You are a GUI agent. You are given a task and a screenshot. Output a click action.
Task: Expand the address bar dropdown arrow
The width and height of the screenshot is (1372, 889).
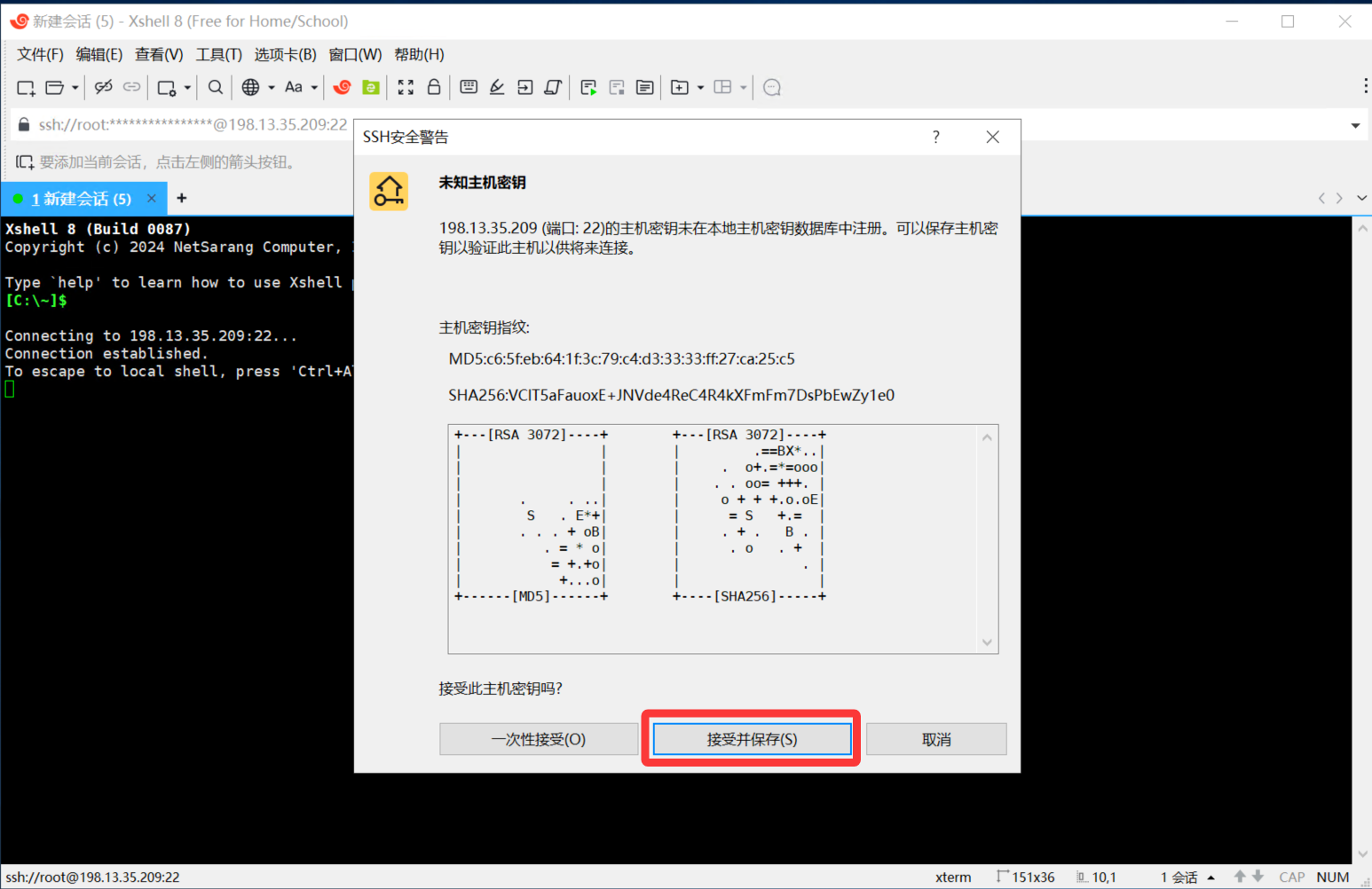pyautogui.click(x=1355, y=125)
